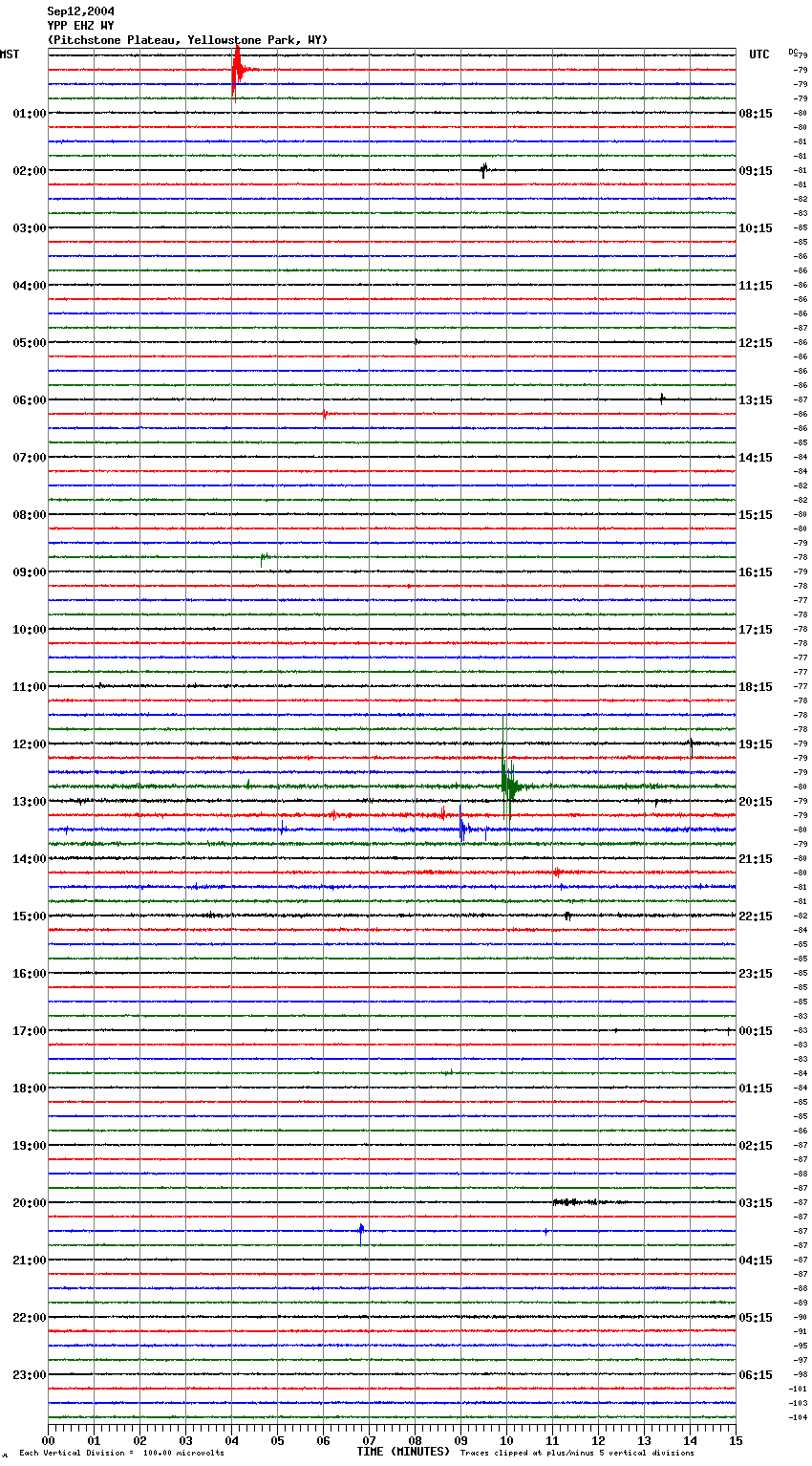The image size is (812, 1466).
Task: Click the '03:00' MST time label
Action: [x=30, y=228]
